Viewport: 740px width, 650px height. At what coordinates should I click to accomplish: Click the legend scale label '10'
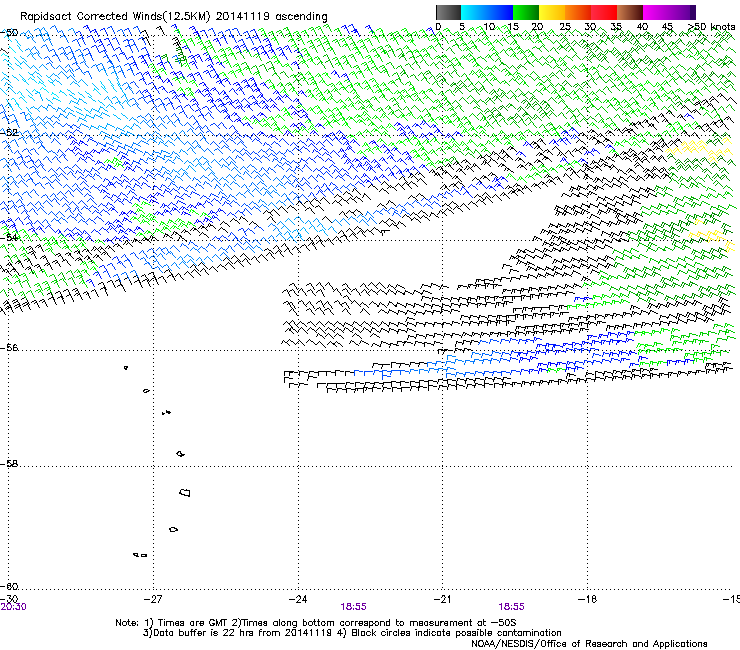[x=489, y=26]
